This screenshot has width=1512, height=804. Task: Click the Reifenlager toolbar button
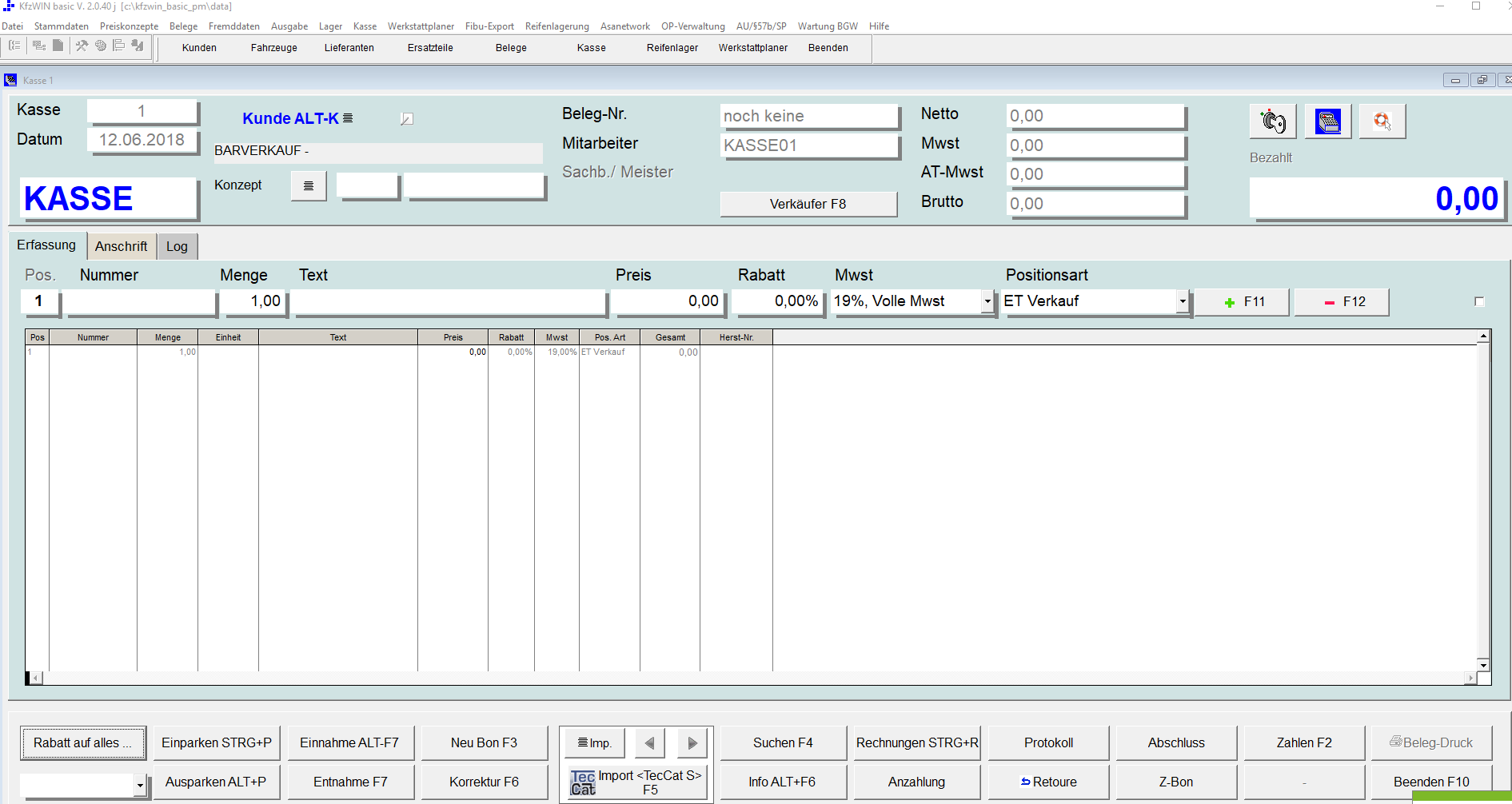click(x=672, y=48)
